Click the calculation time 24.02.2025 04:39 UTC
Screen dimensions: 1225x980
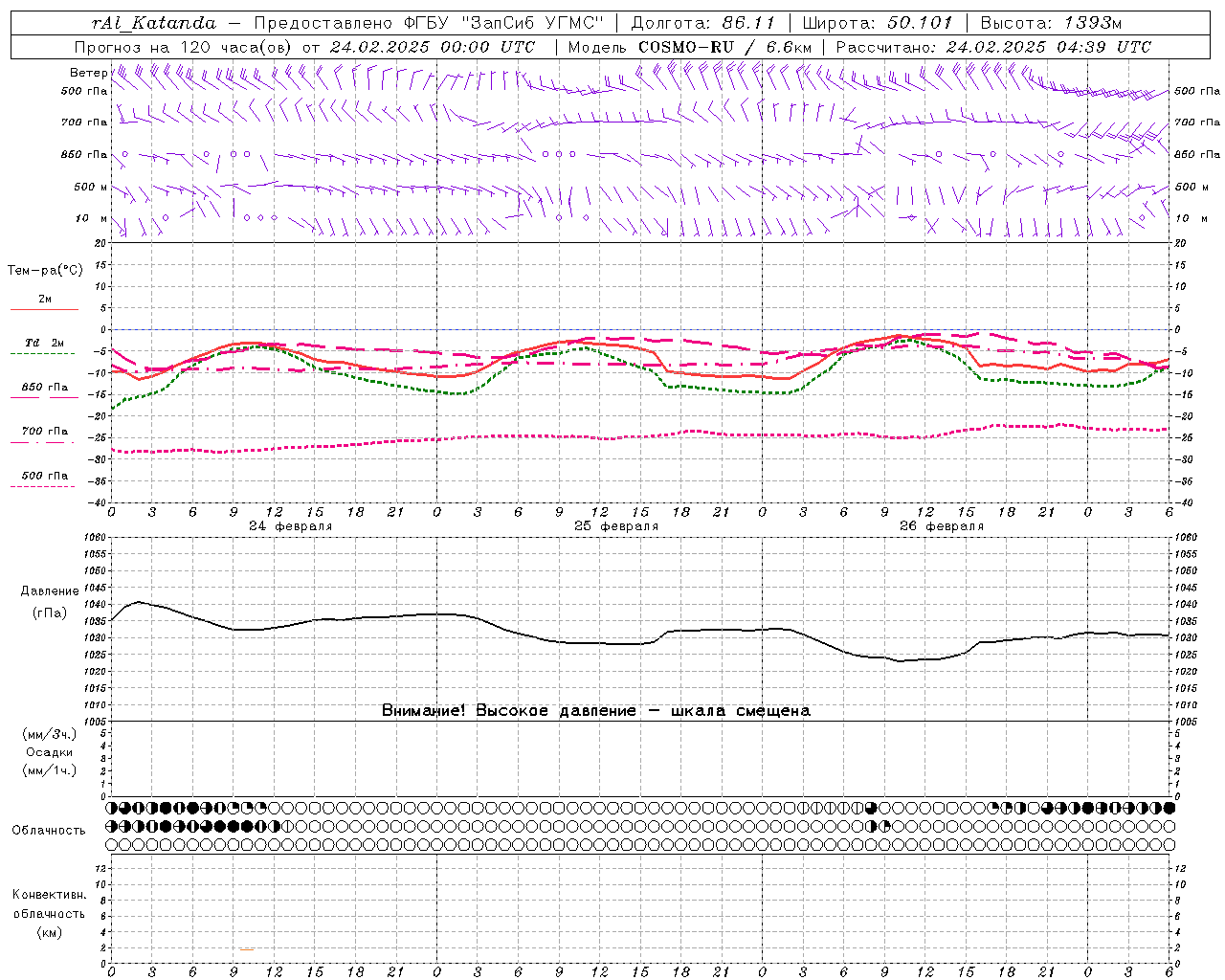click(x=1048, y=47)
